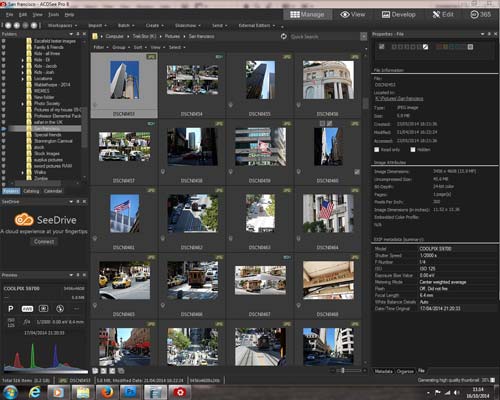
Task: Click the metering mode icon in Preview
Action: click(x=44, y=309)
